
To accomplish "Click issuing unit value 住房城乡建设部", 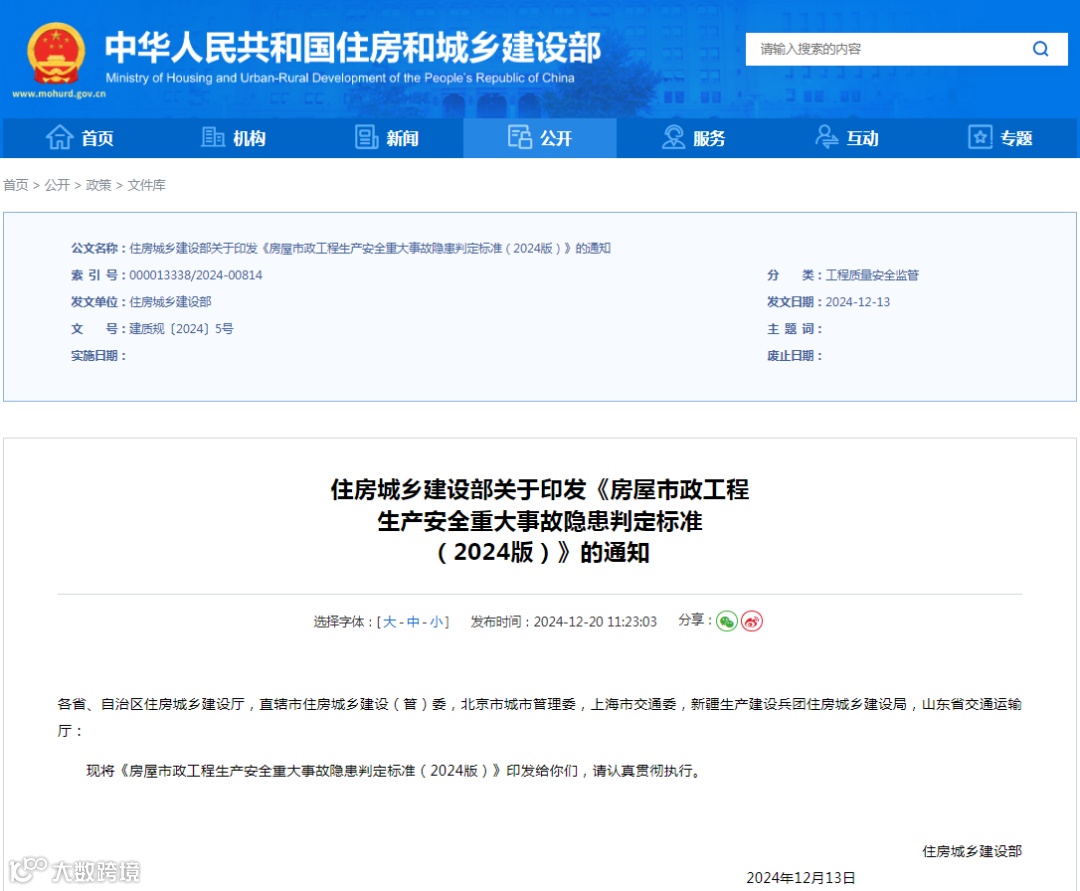I will point(170,302).
